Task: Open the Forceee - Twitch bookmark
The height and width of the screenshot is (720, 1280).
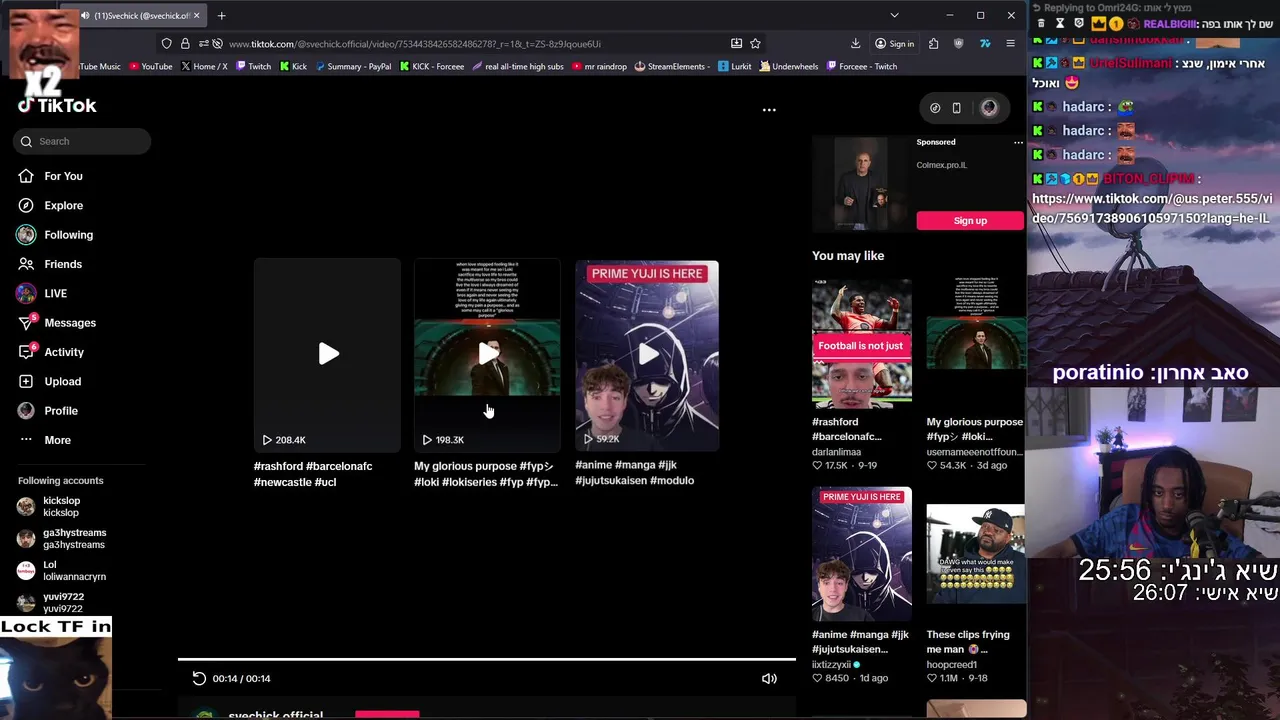Action: pyautogui.click(x=862, y=66)
